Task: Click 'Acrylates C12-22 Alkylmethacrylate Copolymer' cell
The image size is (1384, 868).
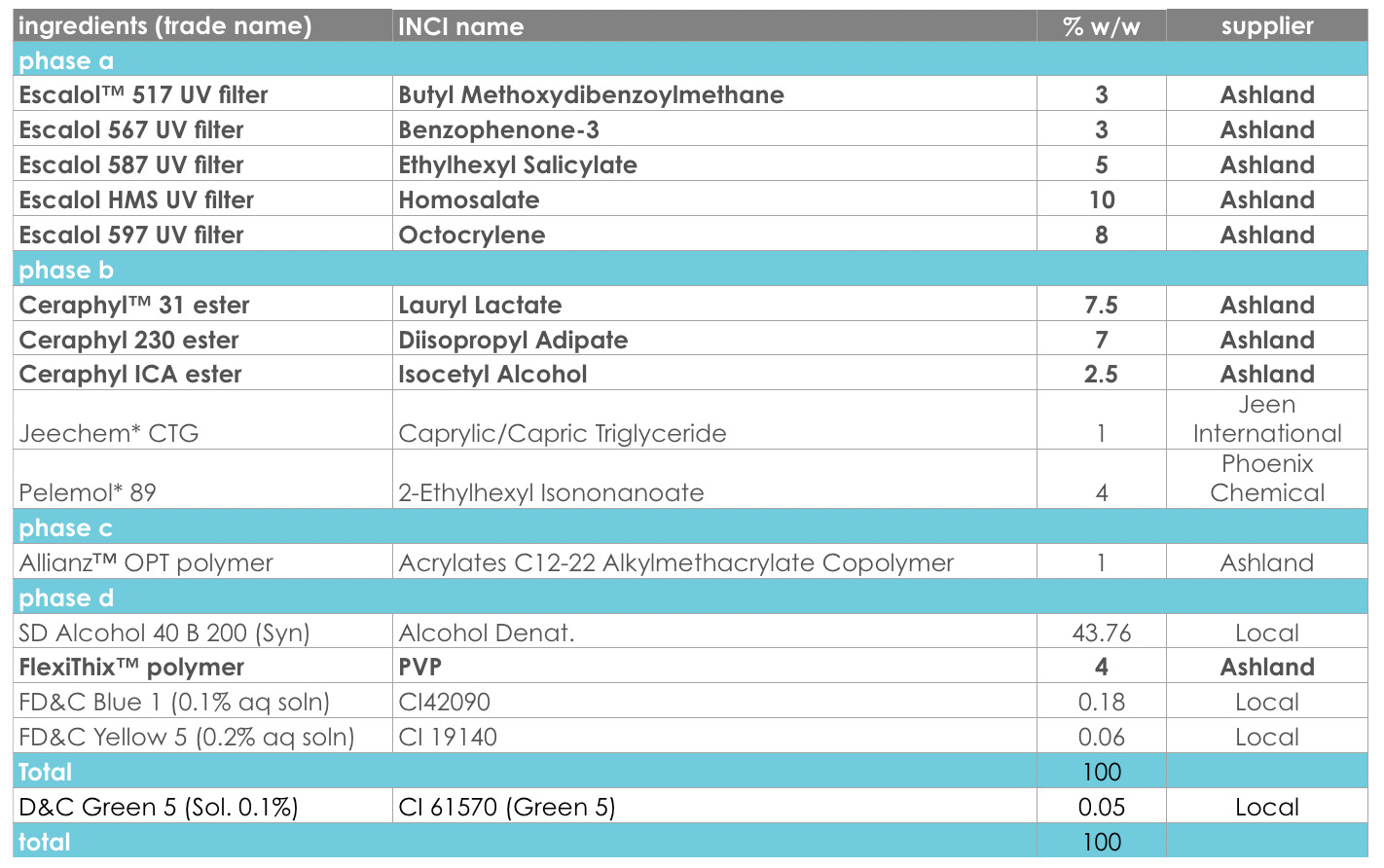Action: point(714,562)
